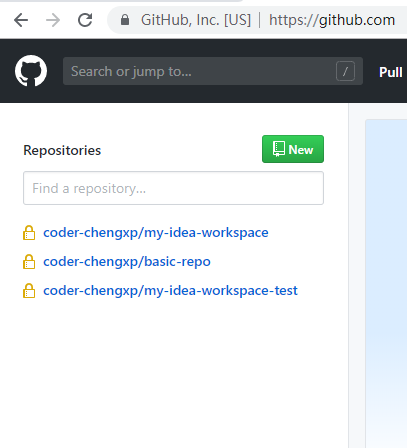Focus the Search or jump to field
The height and width of the screenshot is (448, 407).
click(x=213, y=71)
